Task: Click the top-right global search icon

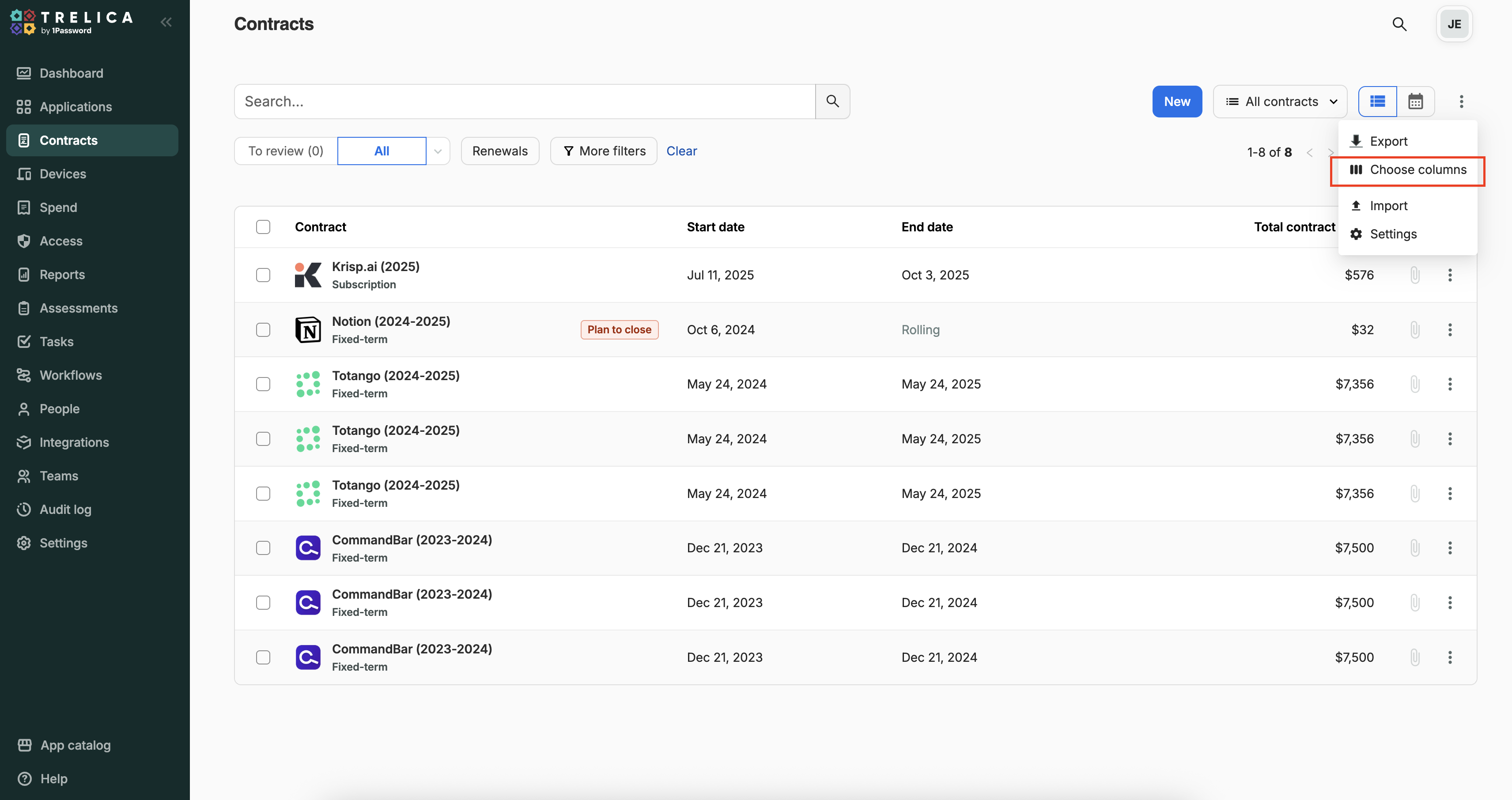Action: (x=1399, y=24)
